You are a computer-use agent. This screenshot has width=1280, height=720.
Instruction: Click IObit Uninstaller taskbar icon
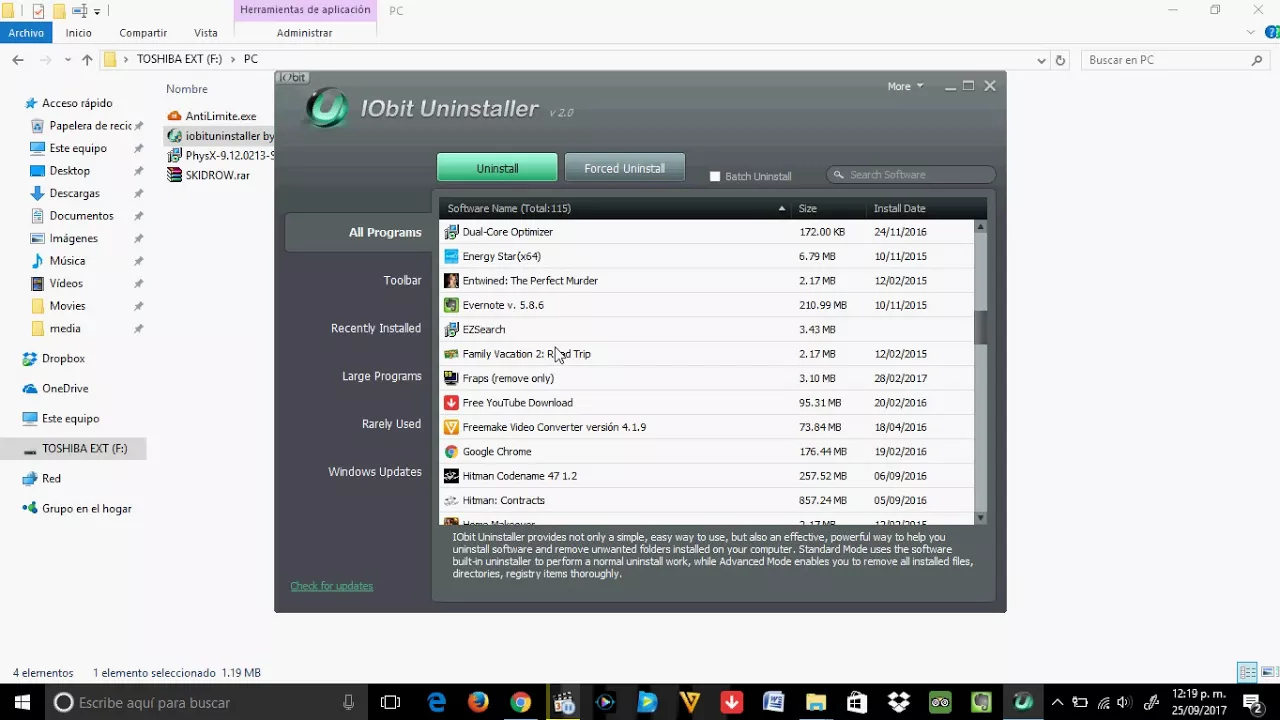pos(1023,702)
